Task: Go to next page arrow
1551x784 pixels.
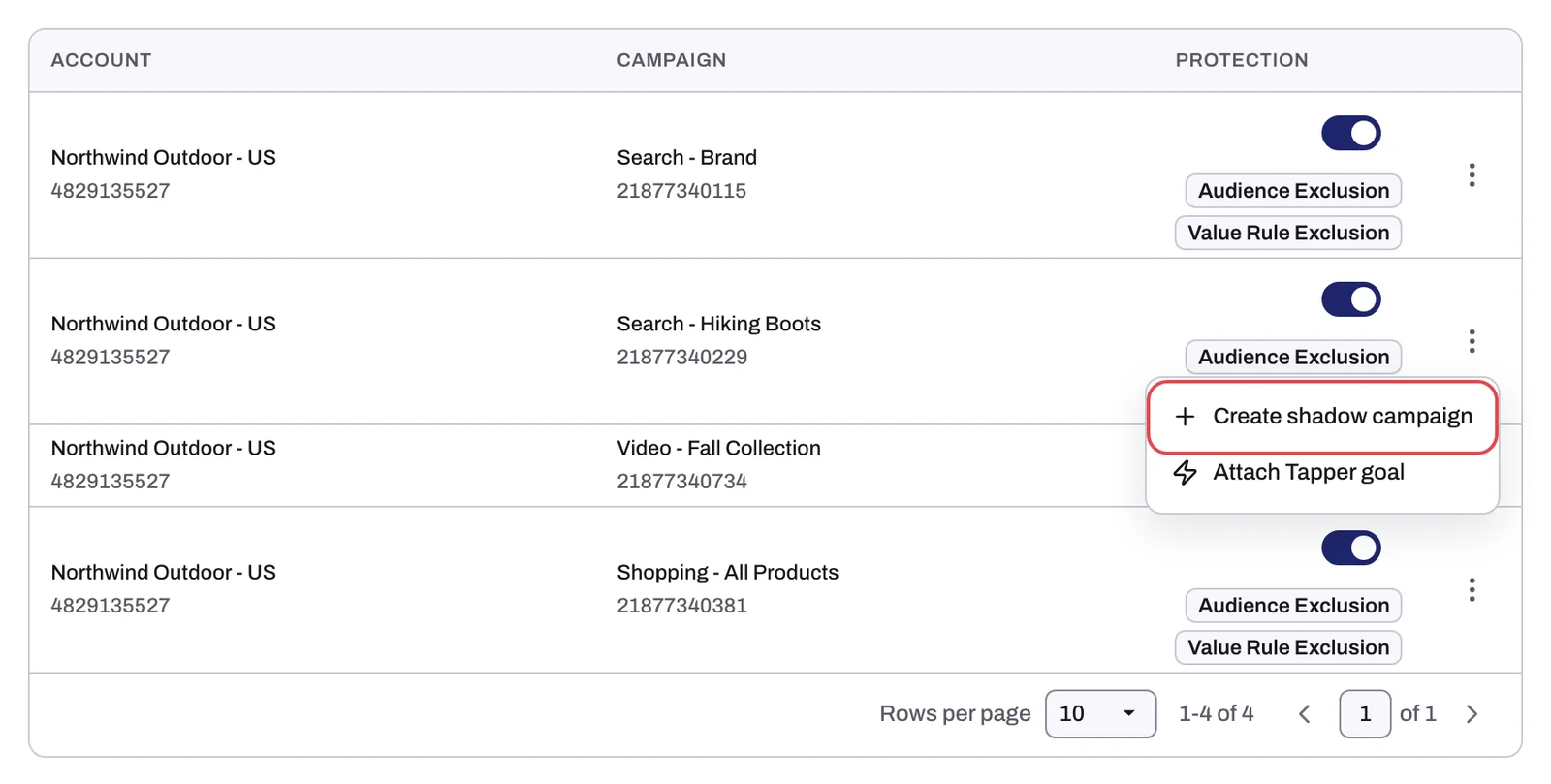Action: [1472, 714]
